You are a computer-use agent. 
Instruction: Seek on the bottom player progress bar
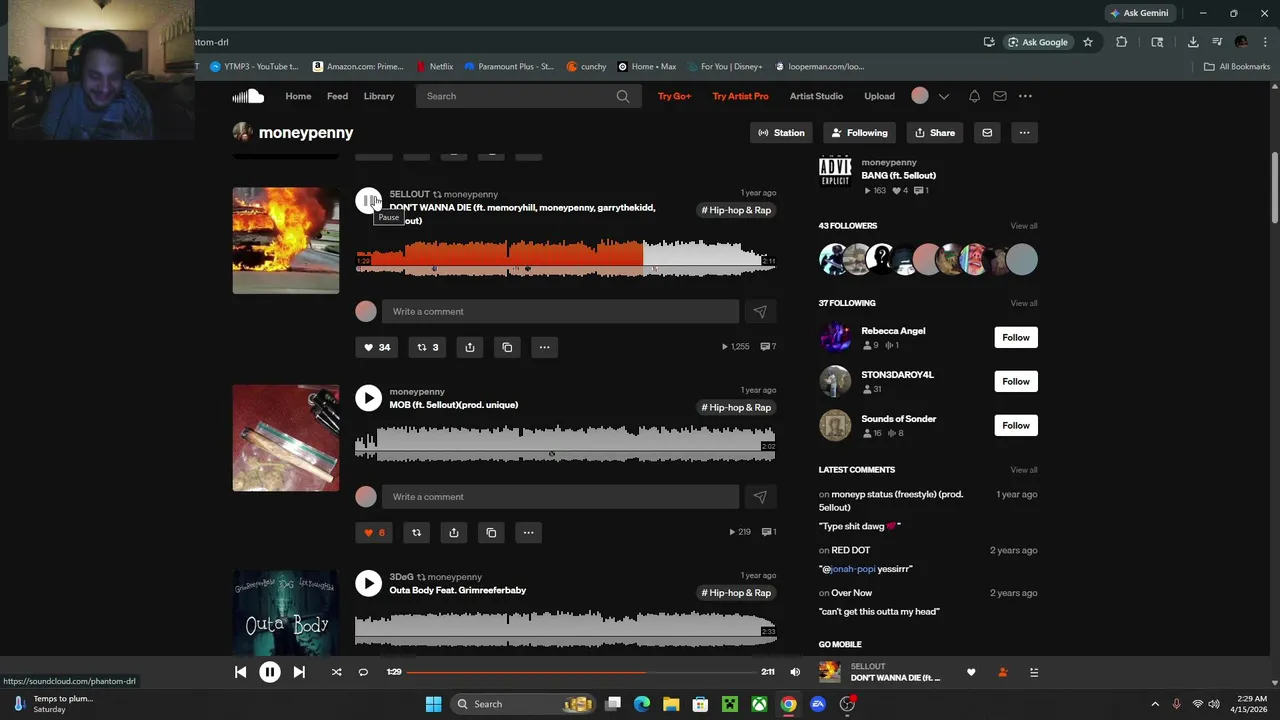pos(581,672)
